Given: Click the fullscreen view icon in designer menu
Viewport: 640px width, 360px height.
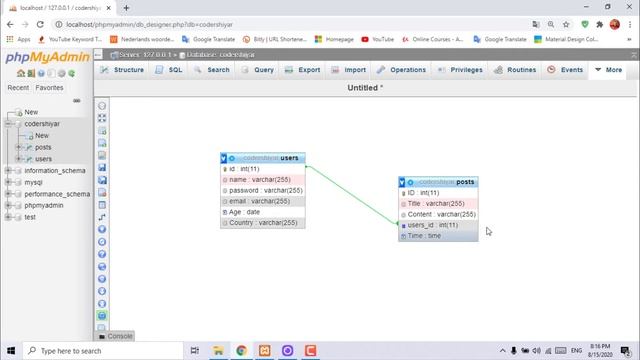Looking at the screenshot, I should [102, 118].
